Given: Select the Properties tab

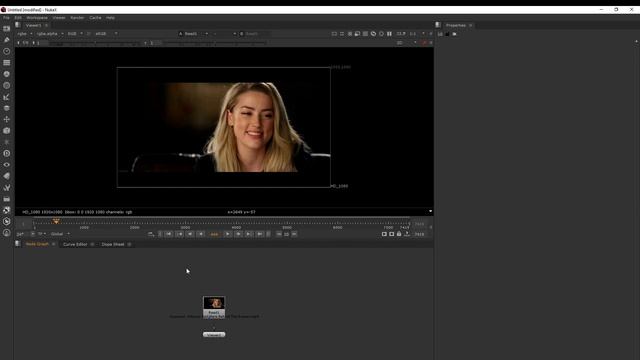Looking at the screenshot, I should [x=456, y=25].
